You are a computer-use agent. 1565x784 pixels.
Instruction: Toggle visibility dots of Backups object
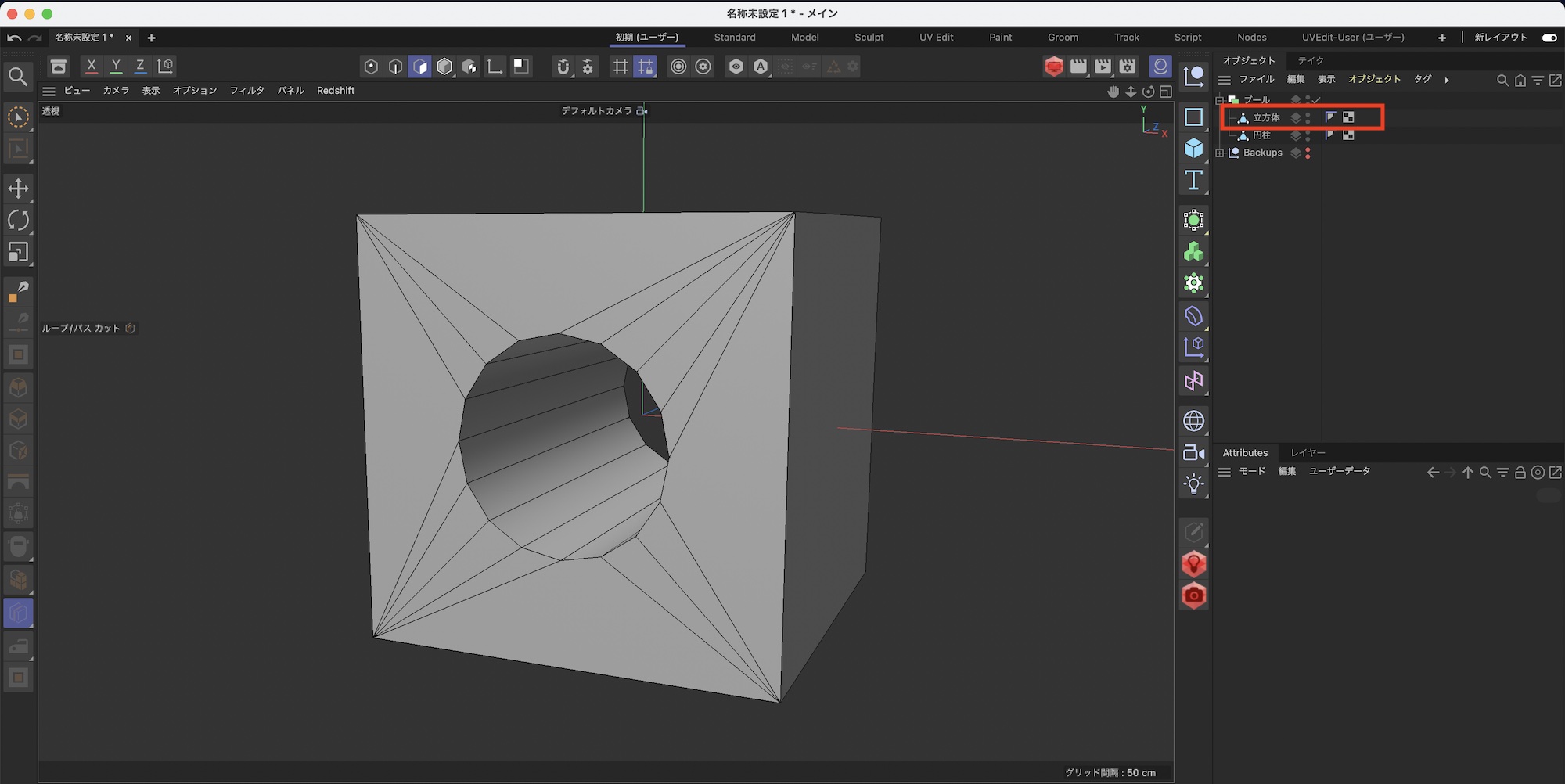tap(1308, 153)
